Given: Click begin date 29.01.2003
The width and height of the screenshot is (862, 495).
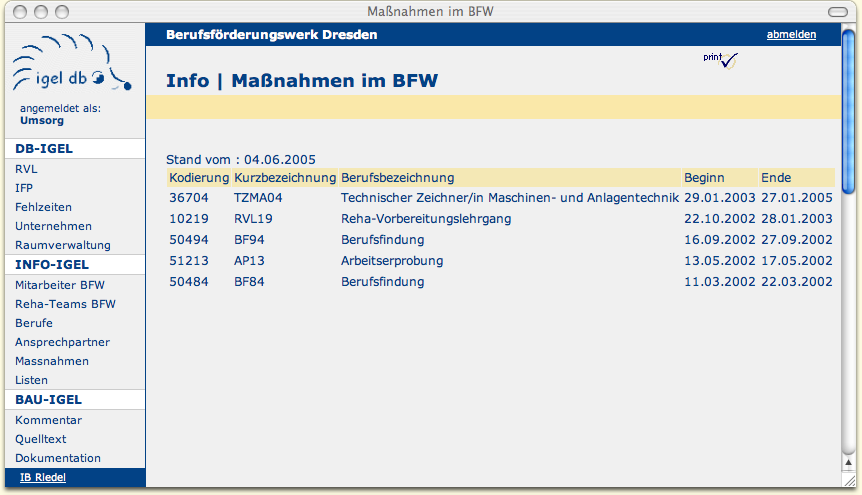Looking at the screenshot, I should pyautogui.click(x=720, y=198).
